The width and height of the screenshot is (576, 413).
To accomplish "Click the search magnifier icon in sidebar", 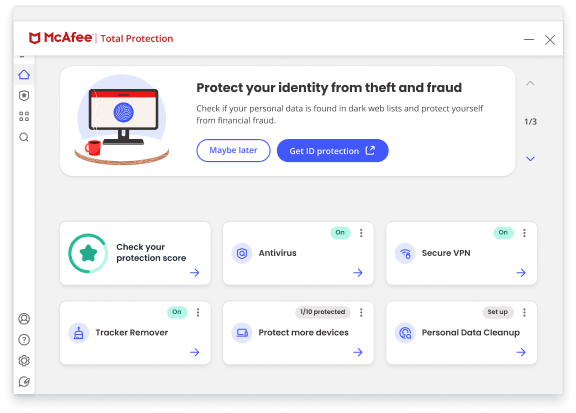I will (24, 137).
